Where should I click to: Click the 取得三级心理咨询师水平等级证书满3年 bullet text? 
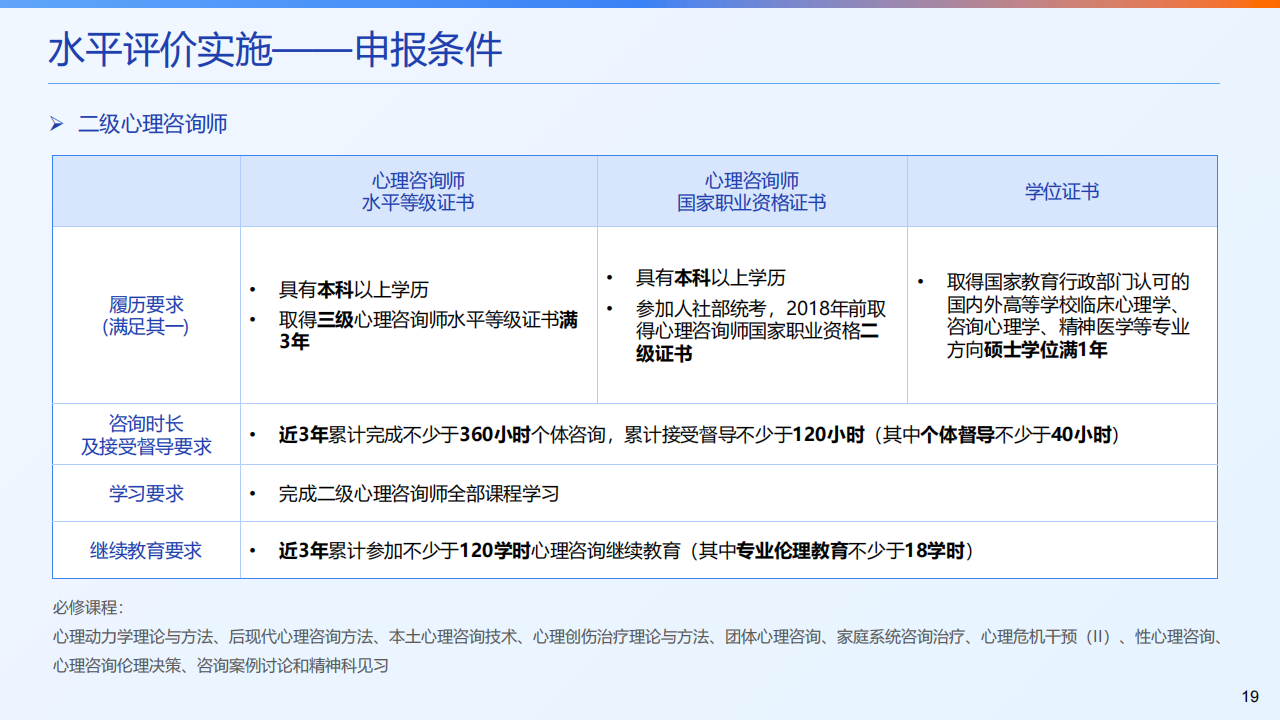click(x=428, y=331)
